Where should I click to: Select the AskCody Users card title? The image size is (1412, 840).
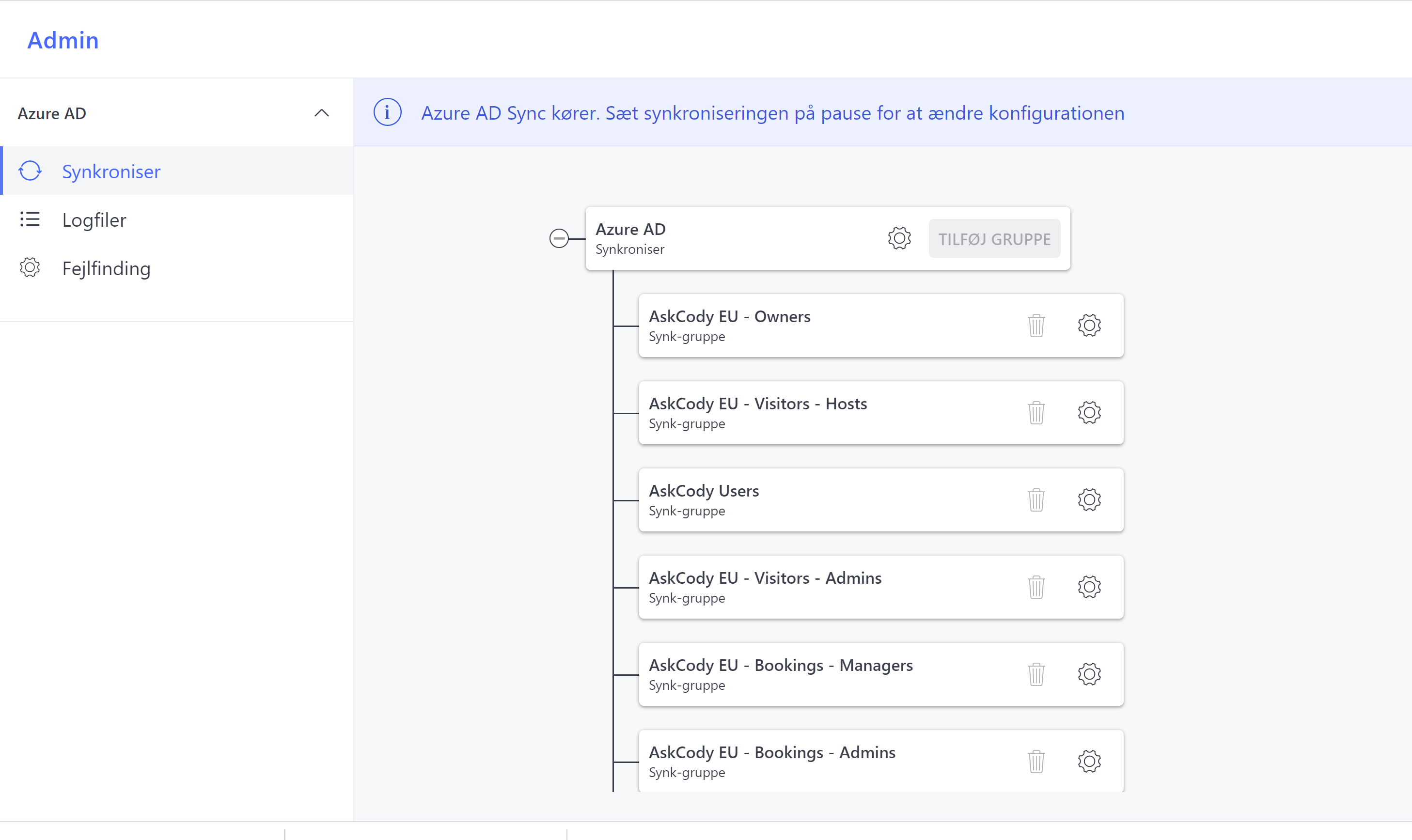(x=704, y=491)
